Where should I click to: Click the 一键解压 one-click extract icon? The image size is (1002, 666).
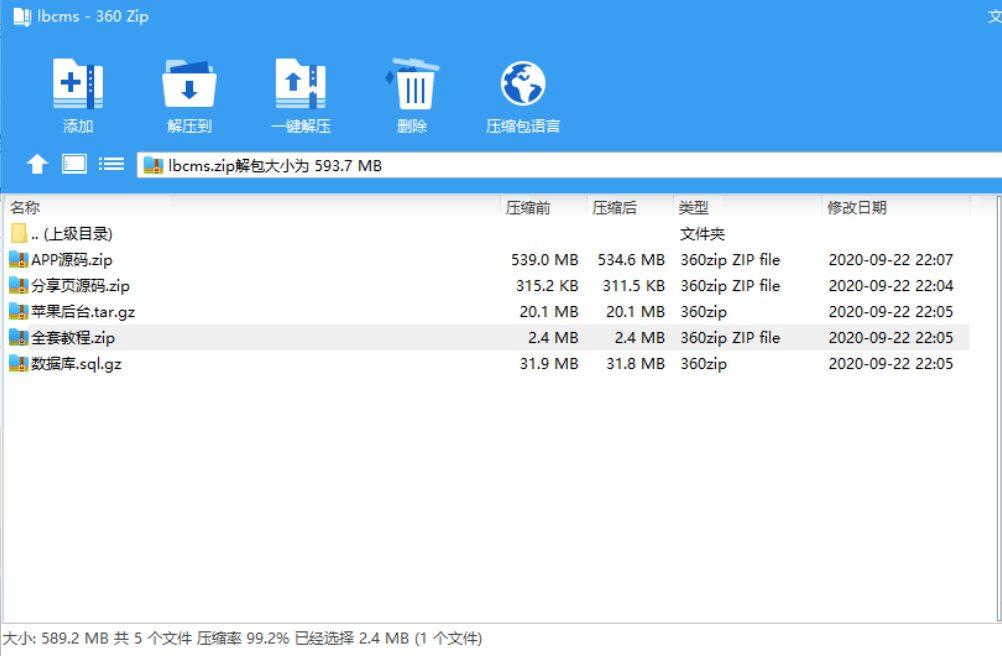tap(300, 84)
